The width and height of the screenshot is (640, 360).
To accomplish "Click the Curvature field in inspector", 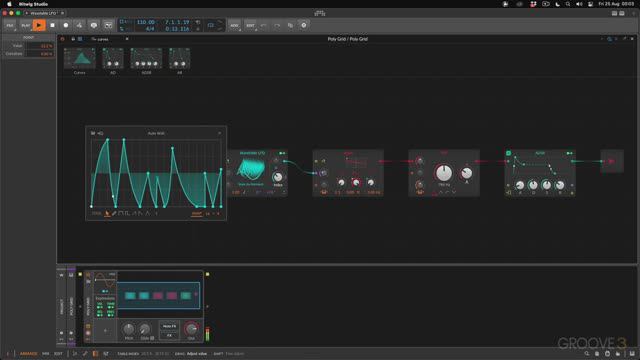I will click(40, 53).
